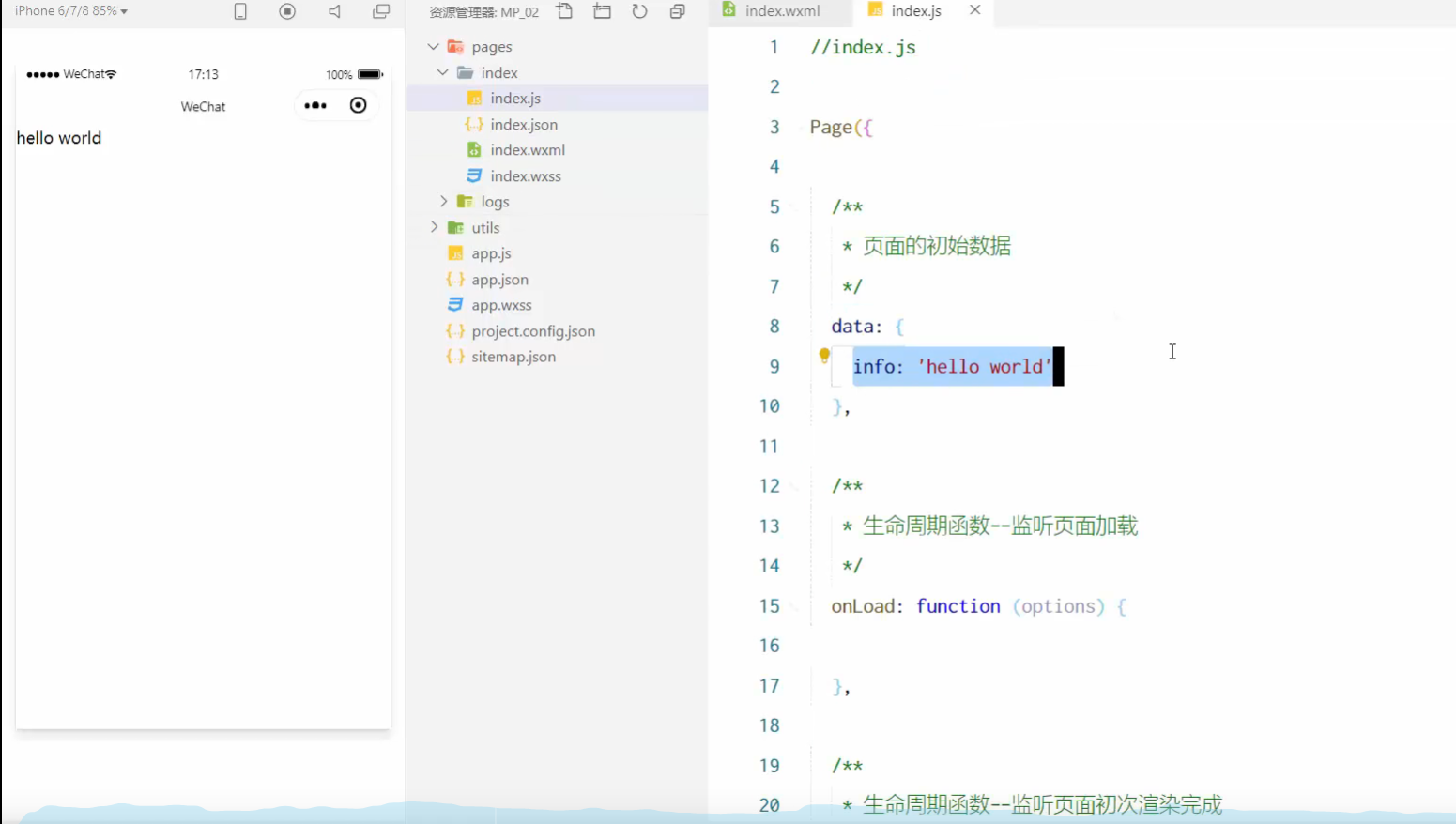
Task: Click the app.json braces icon
Action: tap(455, 279)
